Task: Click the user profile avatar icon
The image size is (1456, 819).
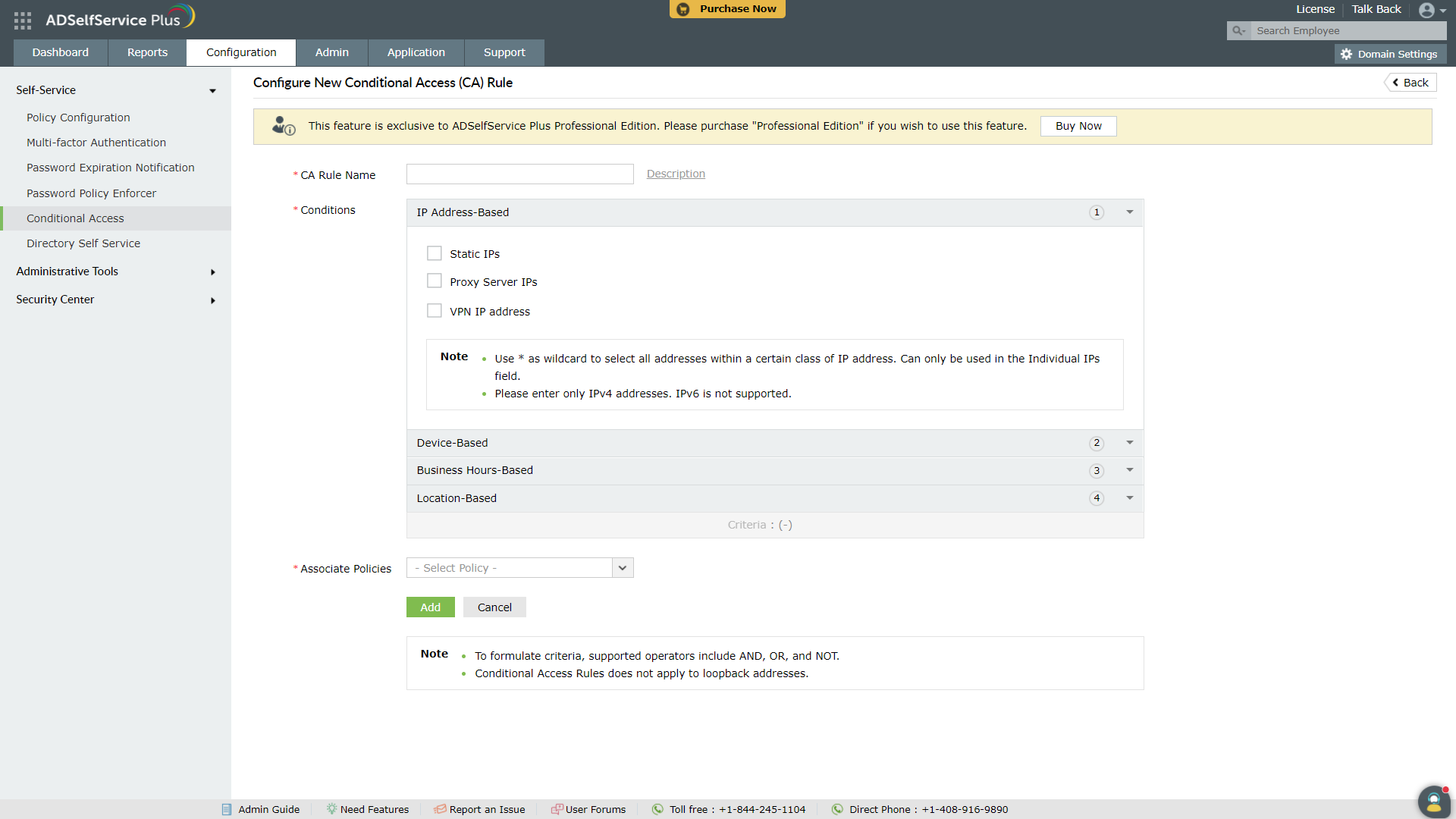Action: pos(1426,11)
